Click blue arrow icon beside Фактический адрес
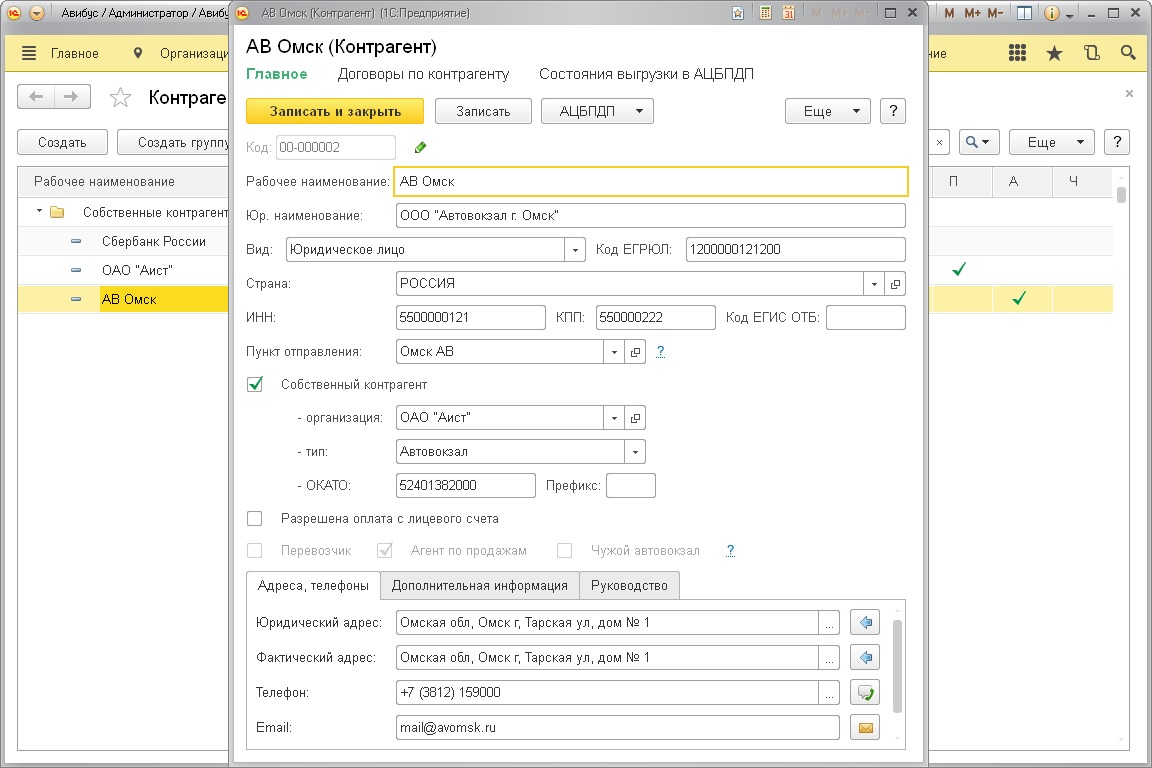This screenshot has height=768, width=1152. point(864,658)
